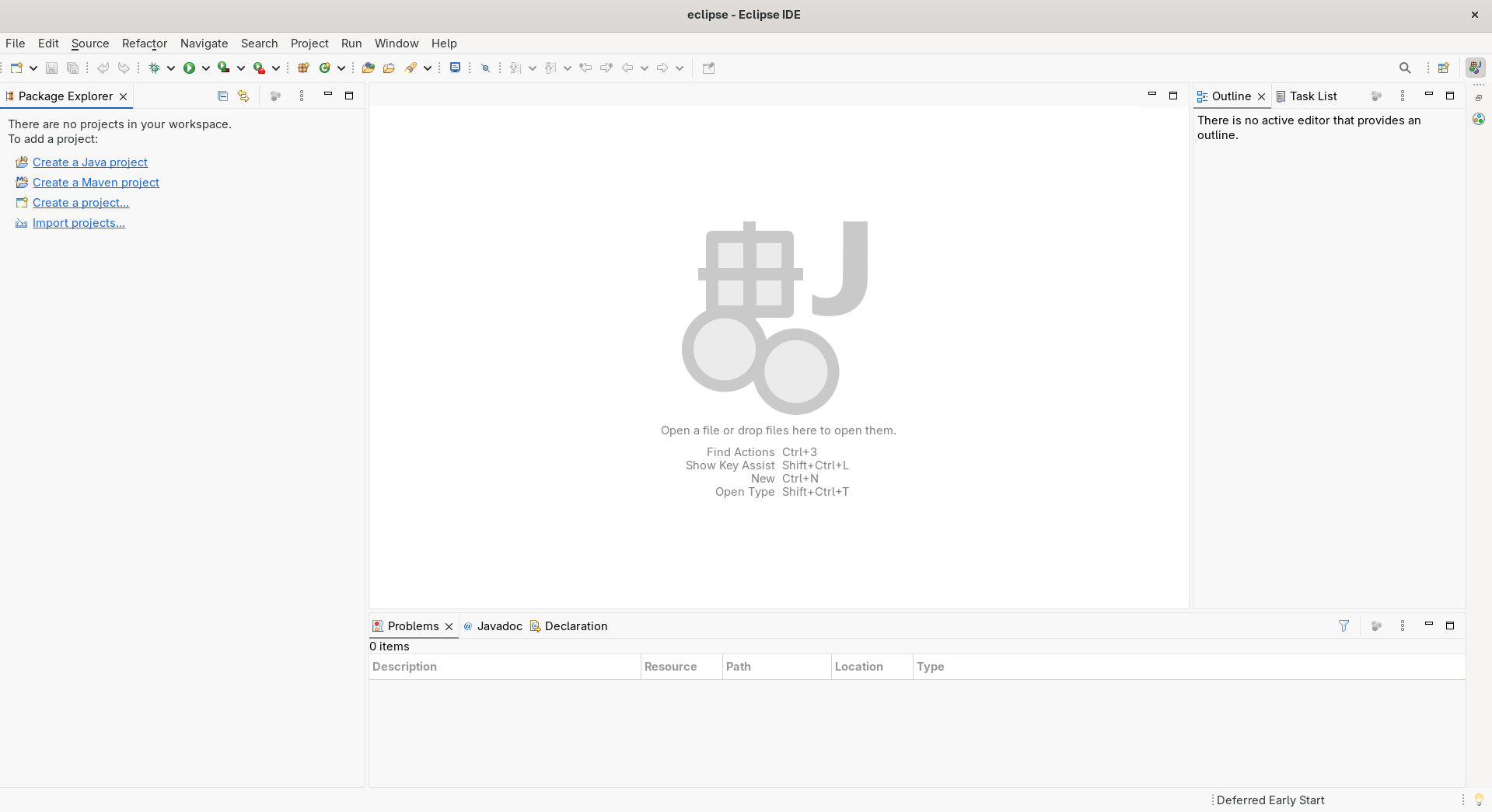Screen dimensions: 1492x812
Task: Switch to the Javadoc tab
Action: click(493, 626)
